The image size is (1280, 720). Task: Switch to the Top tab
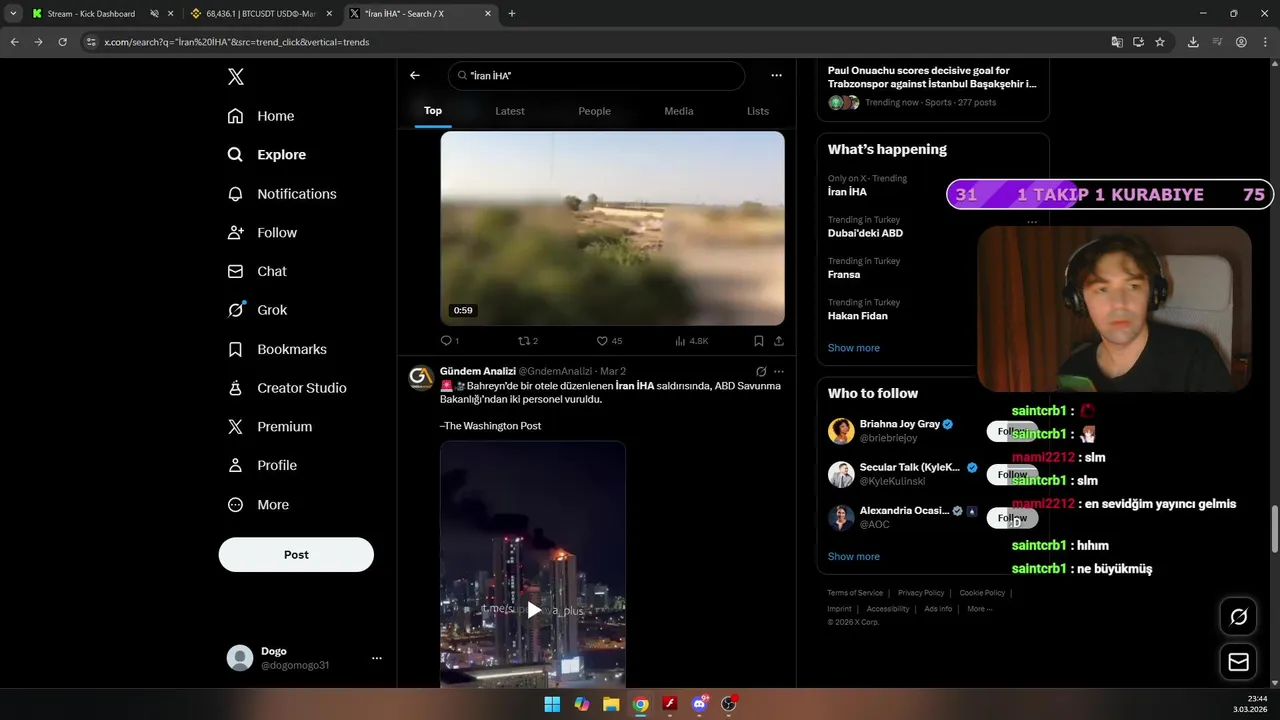point(433,111)
